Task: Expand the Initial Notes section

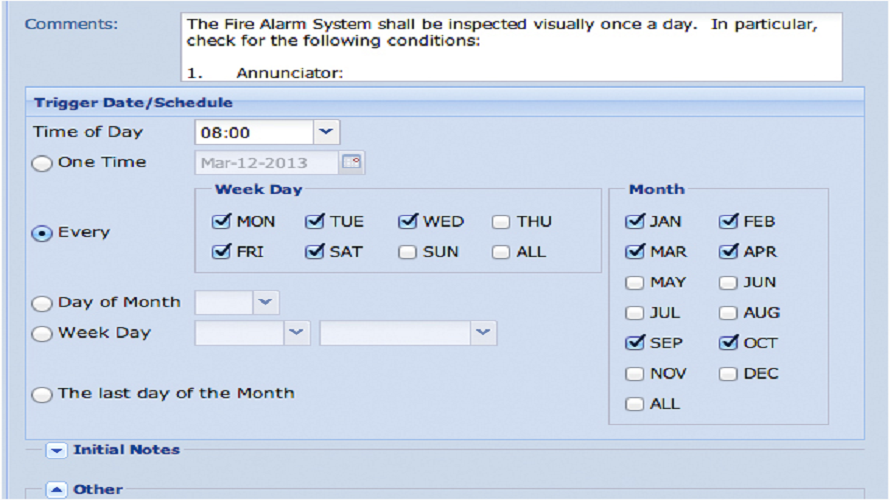Action: pos(57,450)
